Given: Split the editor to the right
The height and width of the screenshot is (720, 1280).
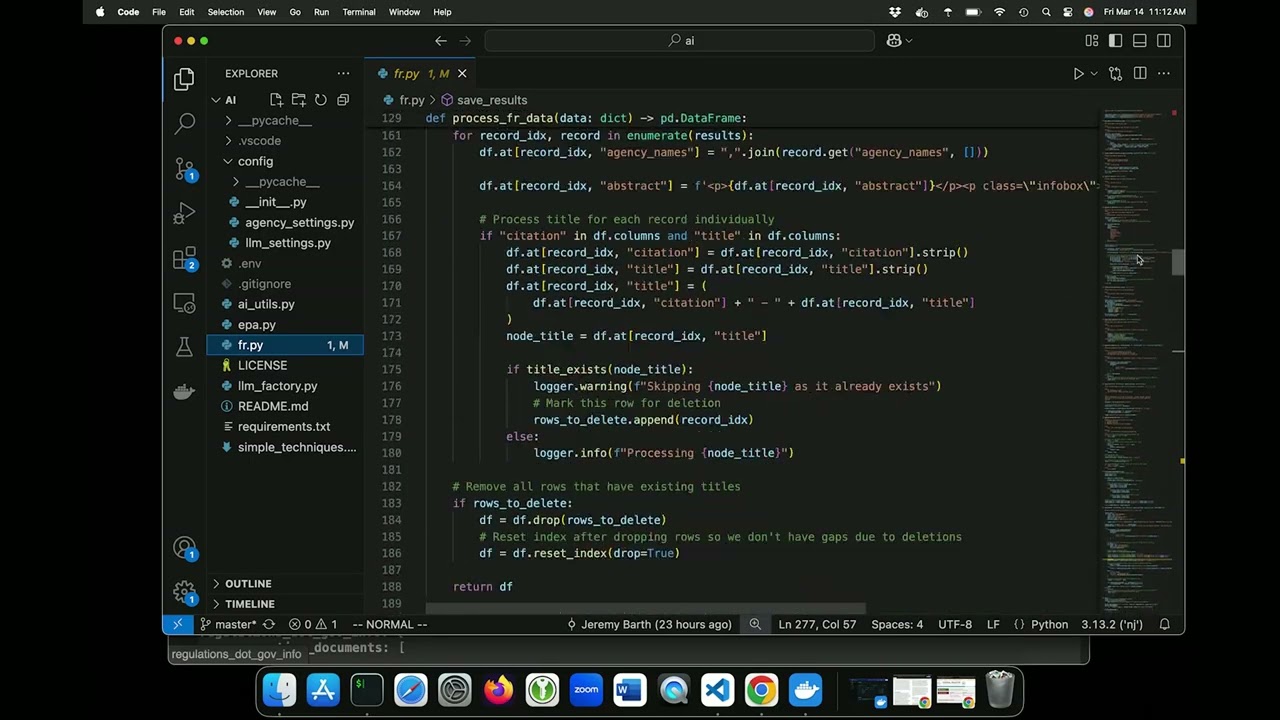Looking at the screenshot, I should pos(1140,73).
